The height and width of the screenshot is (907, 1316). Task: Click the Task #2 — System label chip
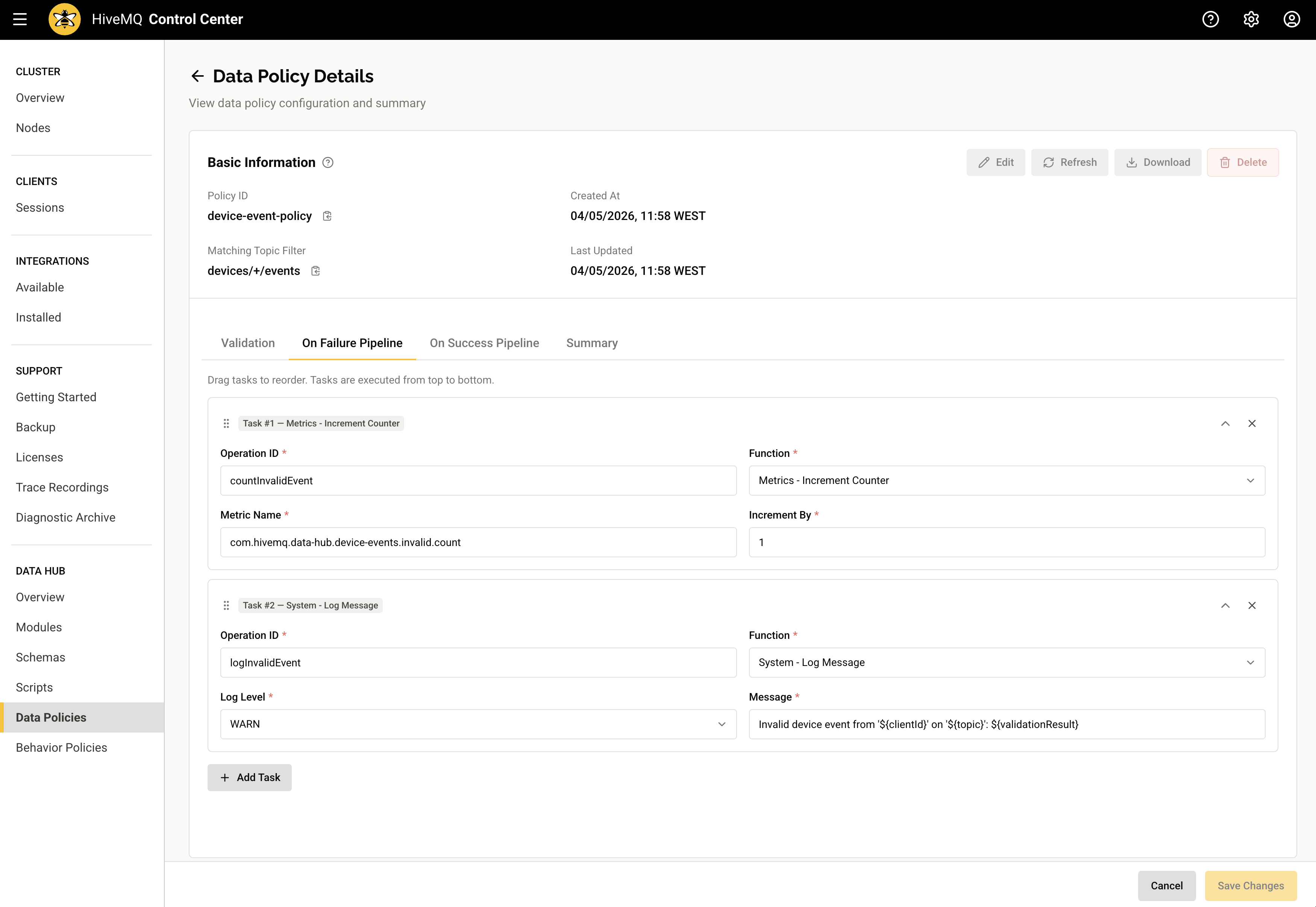(310, 605)
